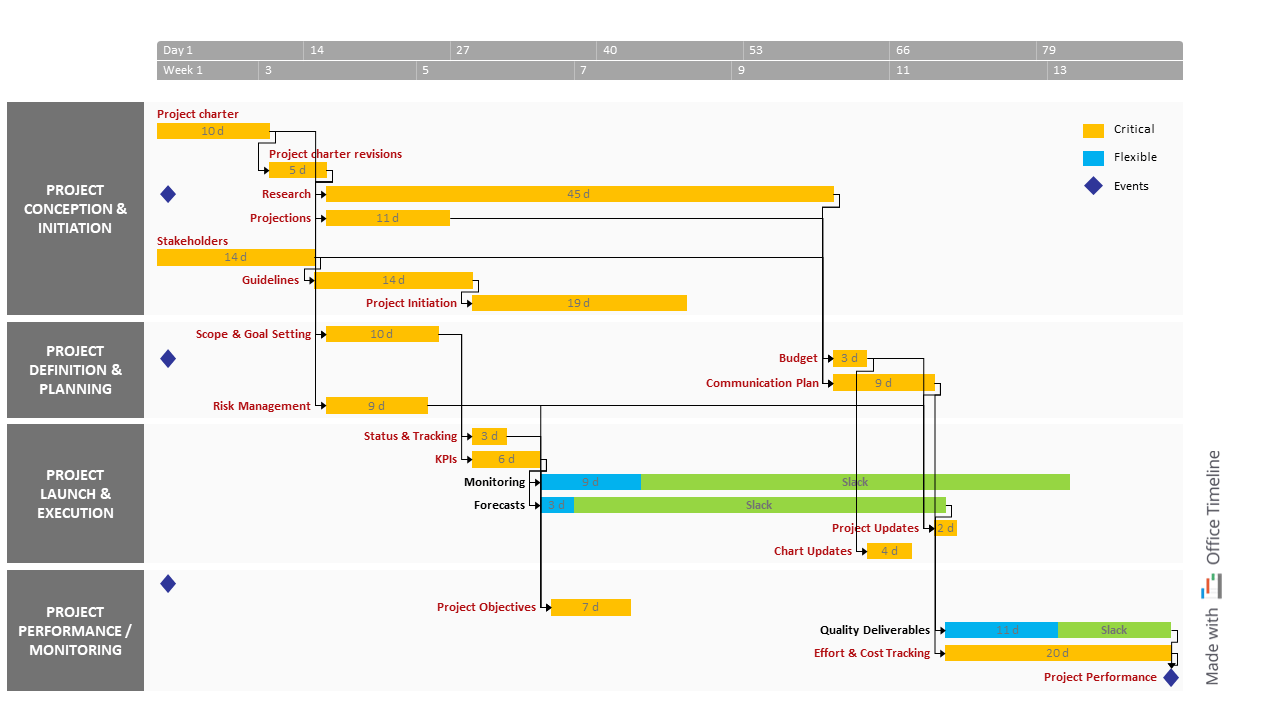
Task: Select the blue Quality Deliverables 11 d bar
Action: pyautogui.click(x=1001, y=630)
